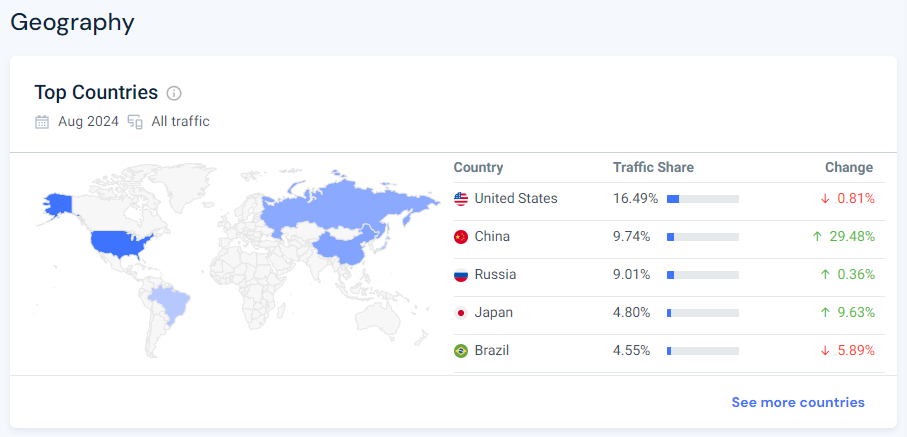Select the United States country name
Screen dimensions: 907x437
tap(516, 199)
